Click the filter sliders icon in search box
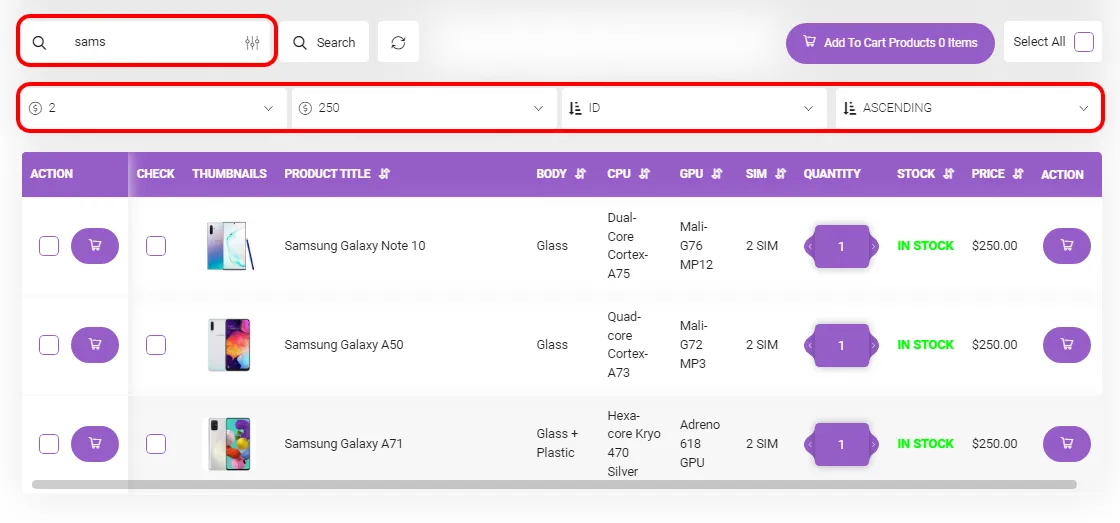 point(252,43)
